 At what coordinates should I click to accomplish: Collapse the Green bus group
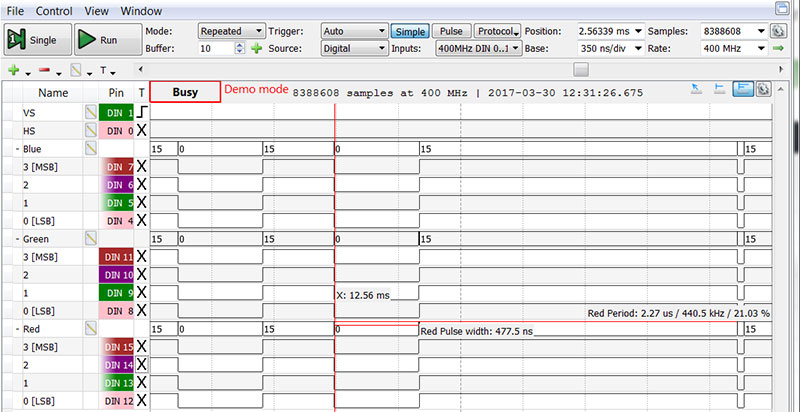(18, 239)
